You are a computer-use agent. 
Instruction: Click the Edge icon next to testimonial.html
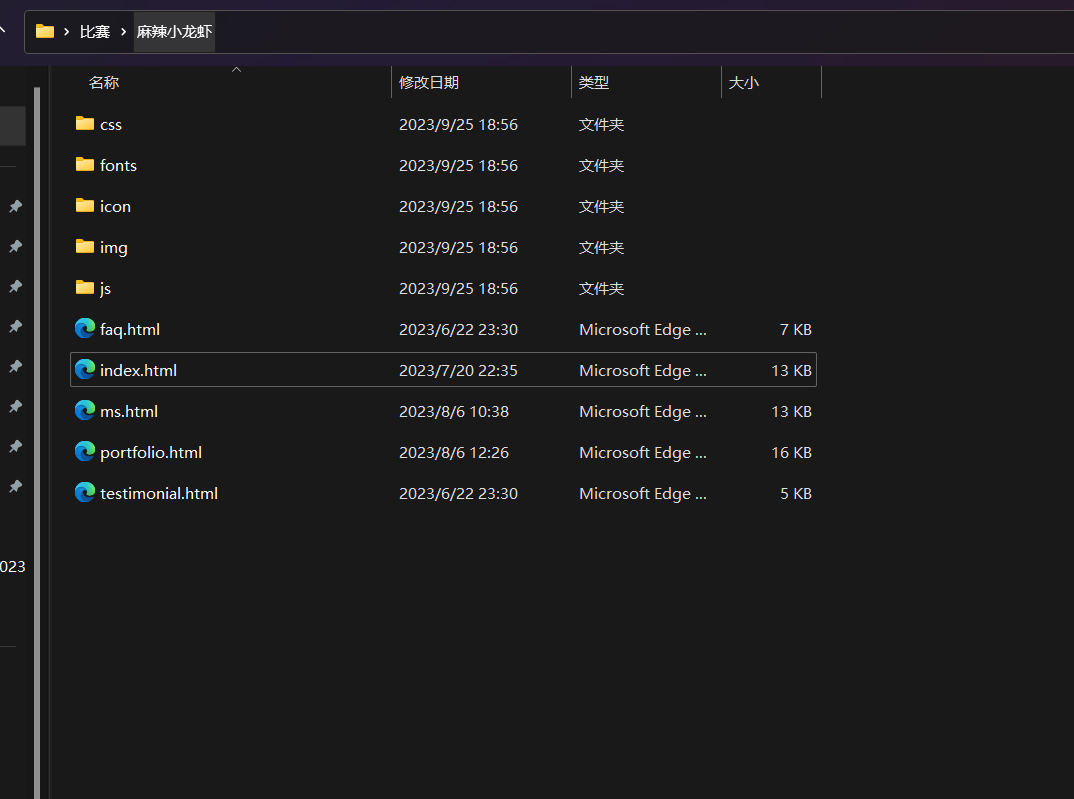point(85,493)
